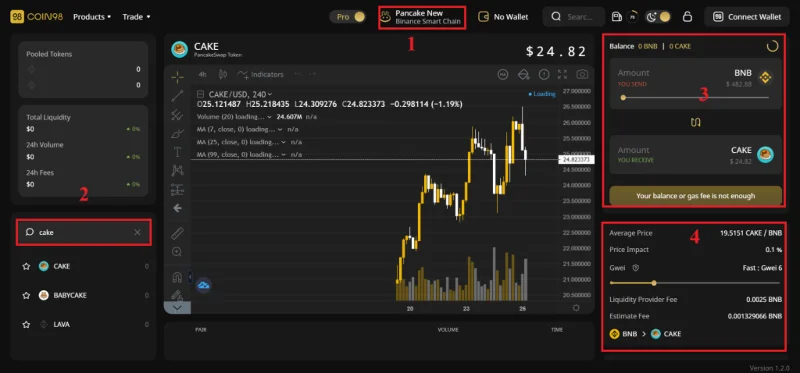Image resolution: width=800 pixels, height=373 pixels.
Task: Open the 4h timeframe selector
Action: (203, 74)
